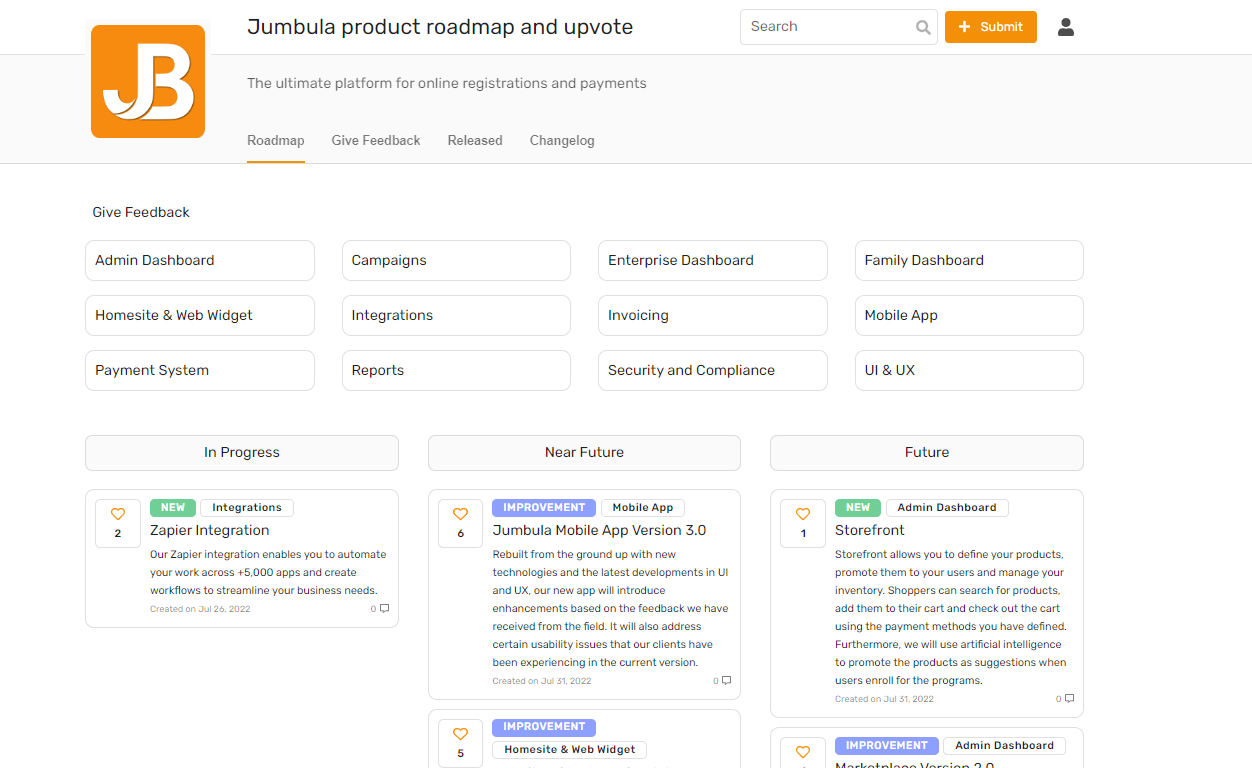1252x768 pixels.
Task: Select the Mobile App feedback board
Action: tap(969, 315)
